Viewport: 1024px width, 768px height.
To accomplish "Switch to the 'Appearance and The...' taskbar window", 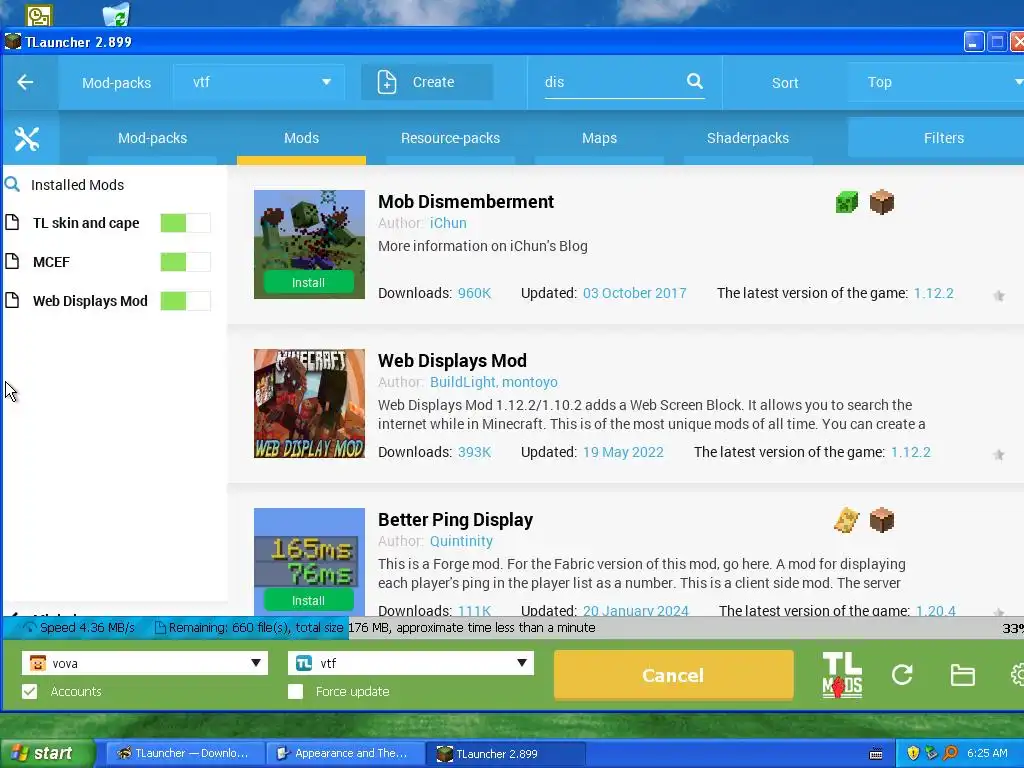I will 345,753.
